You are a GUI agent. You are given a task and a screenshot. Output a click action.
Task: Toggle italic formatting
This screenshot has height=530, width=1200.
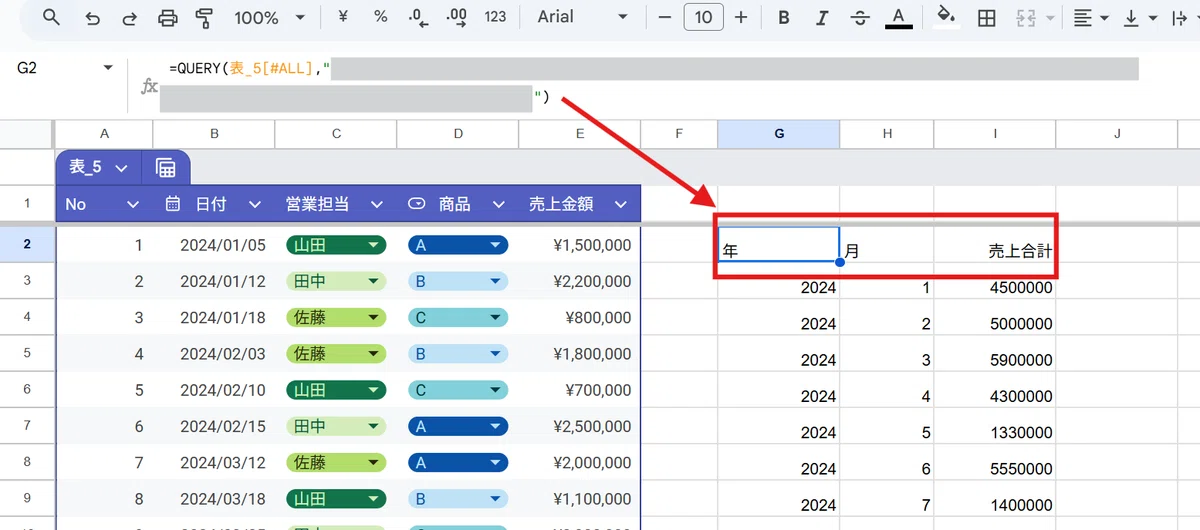tap(822, 17)
